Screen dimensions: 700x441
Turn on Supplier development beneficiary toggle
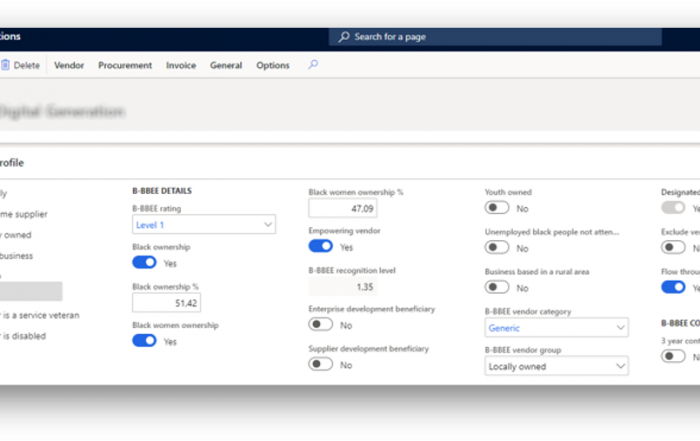(x=321, y=364)
